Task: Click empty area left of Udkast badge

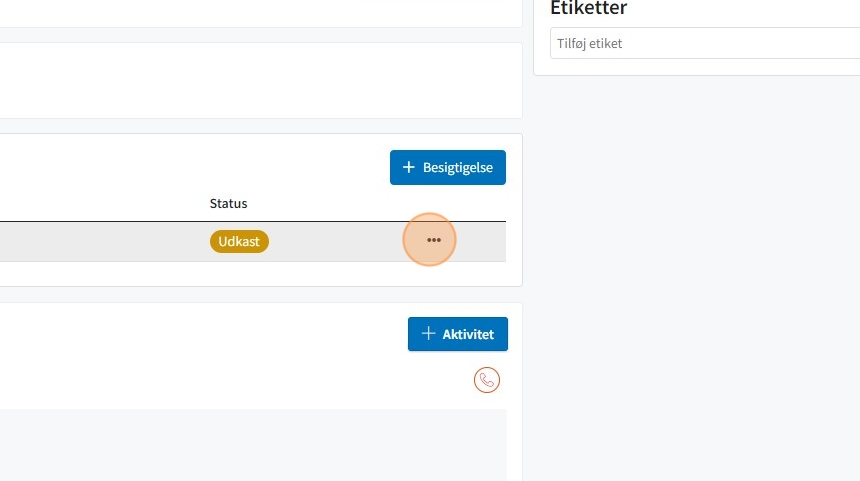Action: point(104,241)
